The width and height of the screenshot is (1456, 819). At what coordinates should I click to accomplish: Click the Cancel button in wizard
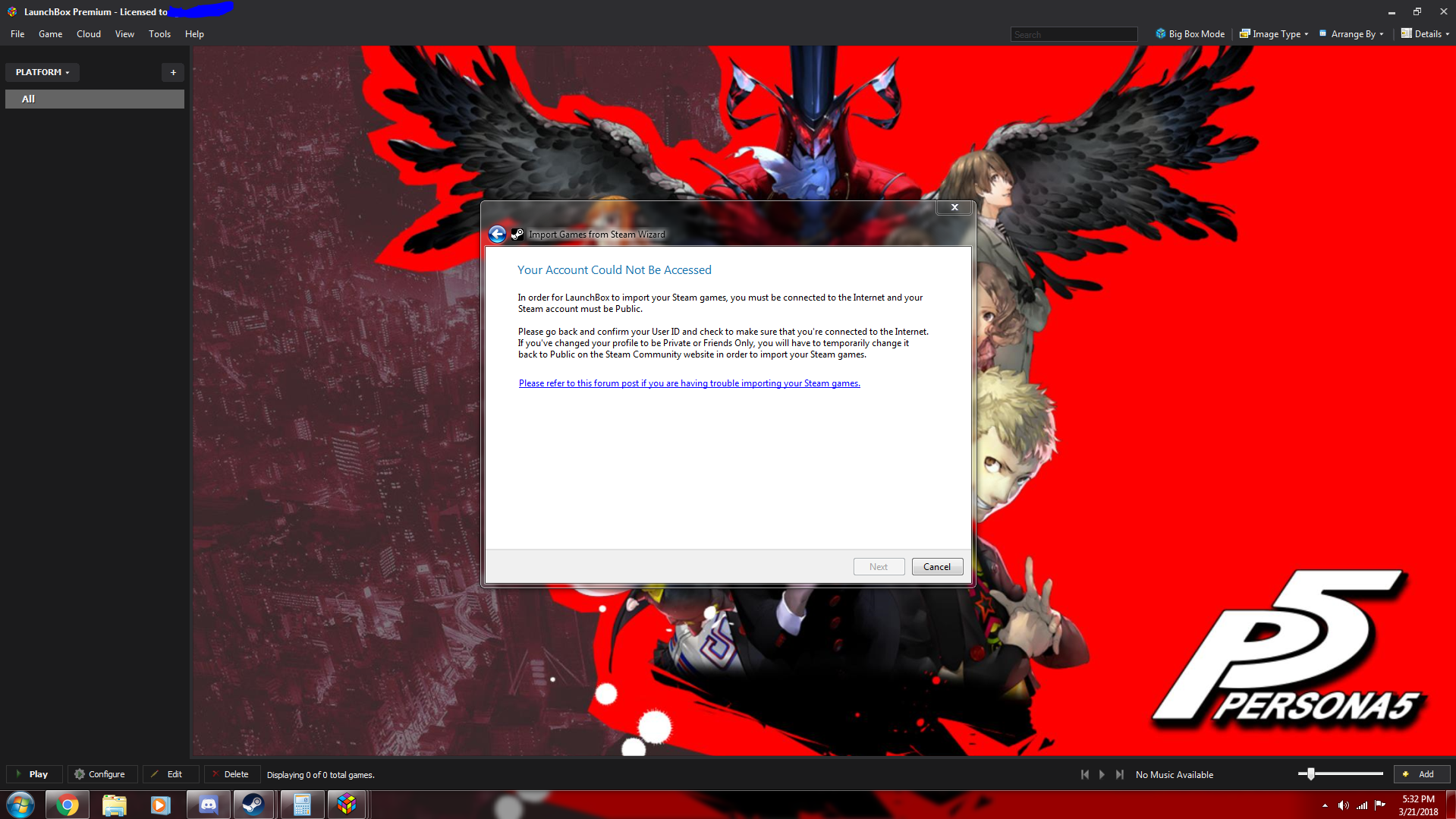pyautogui.click(x=937, y=567)
